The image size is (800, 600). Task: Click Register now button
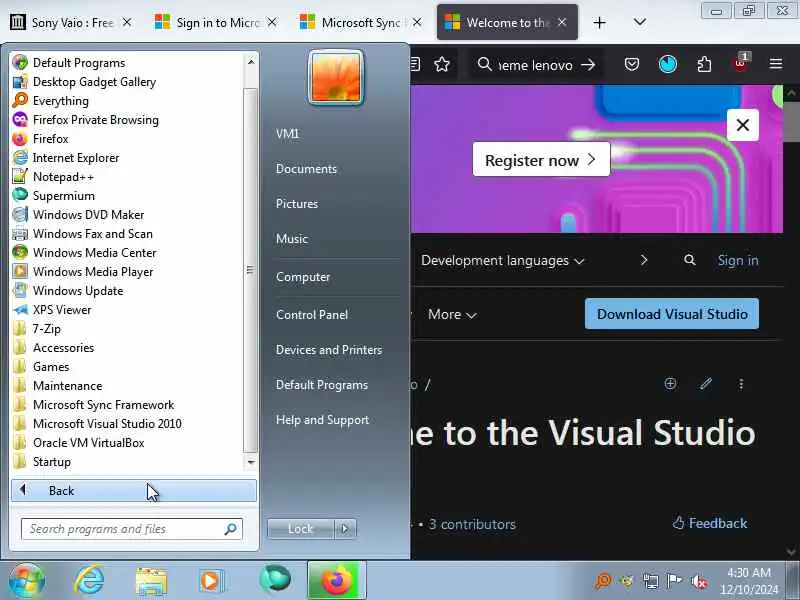pyautogui.click(x=541, y=160)
